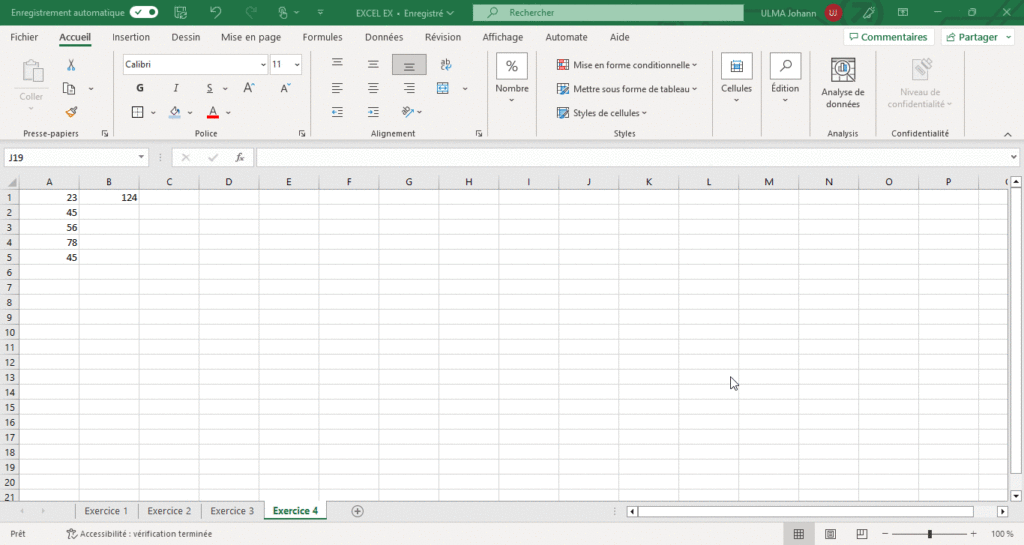1024x545 pixels.
Task: Toggle Enregistrement automatique switch
Action: pyautogui.click(x=144, y=12)
